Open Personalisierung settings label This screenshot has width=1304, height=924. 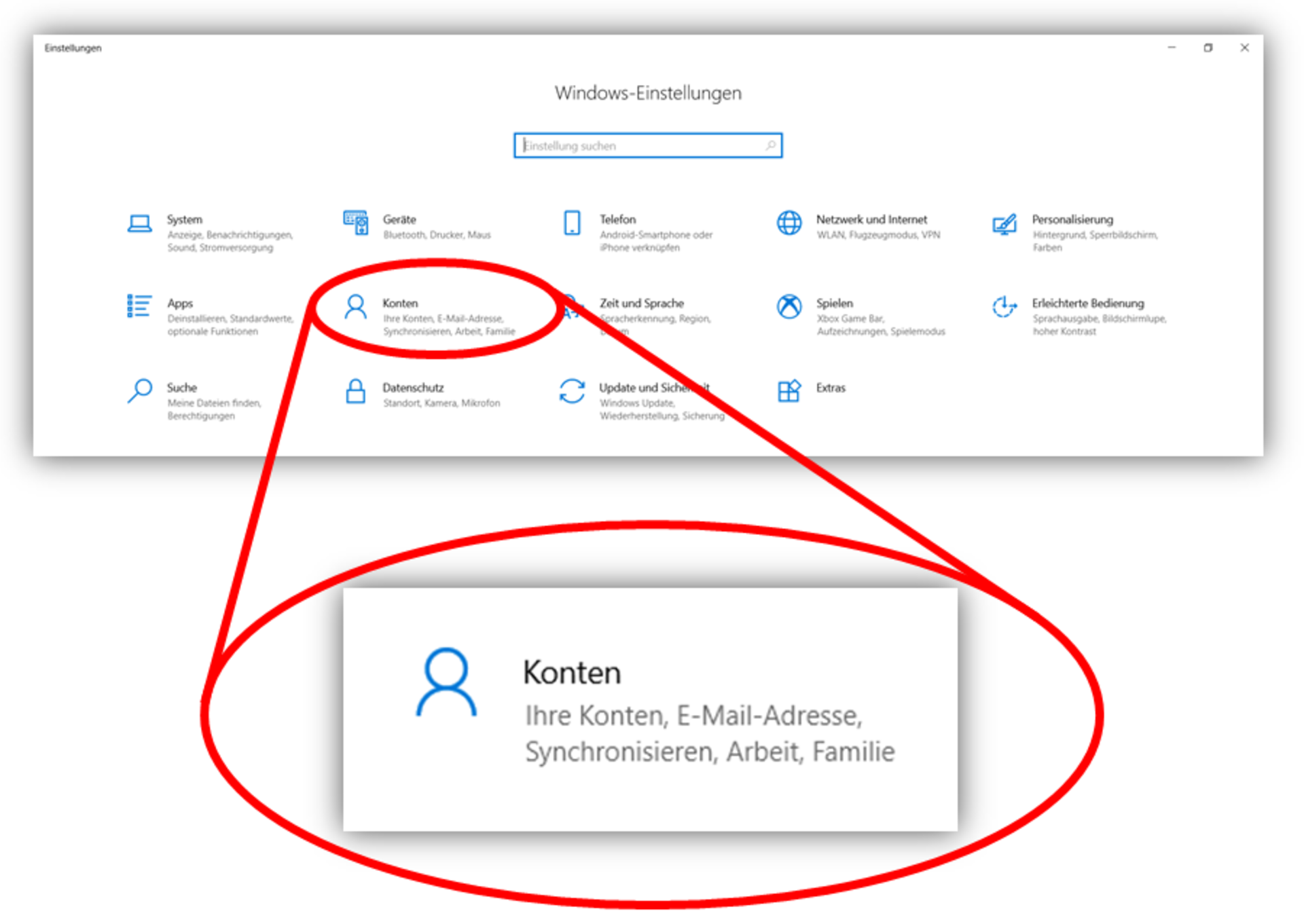1072,219
